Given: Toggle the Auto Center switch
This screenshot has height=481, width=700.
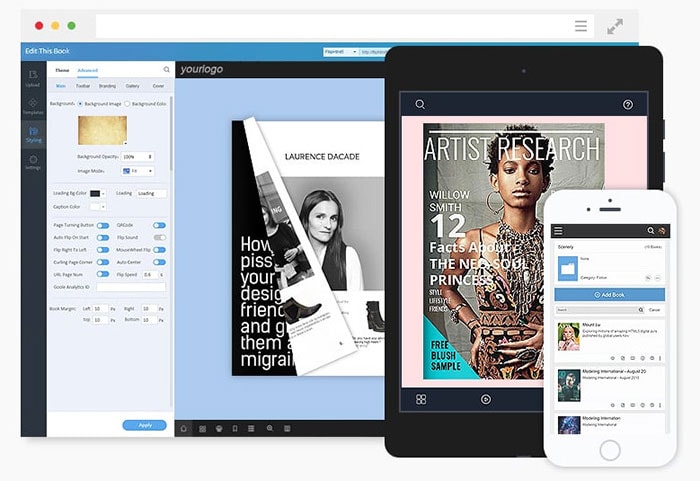Looking at the screenshot, I should tap(159, 262).
